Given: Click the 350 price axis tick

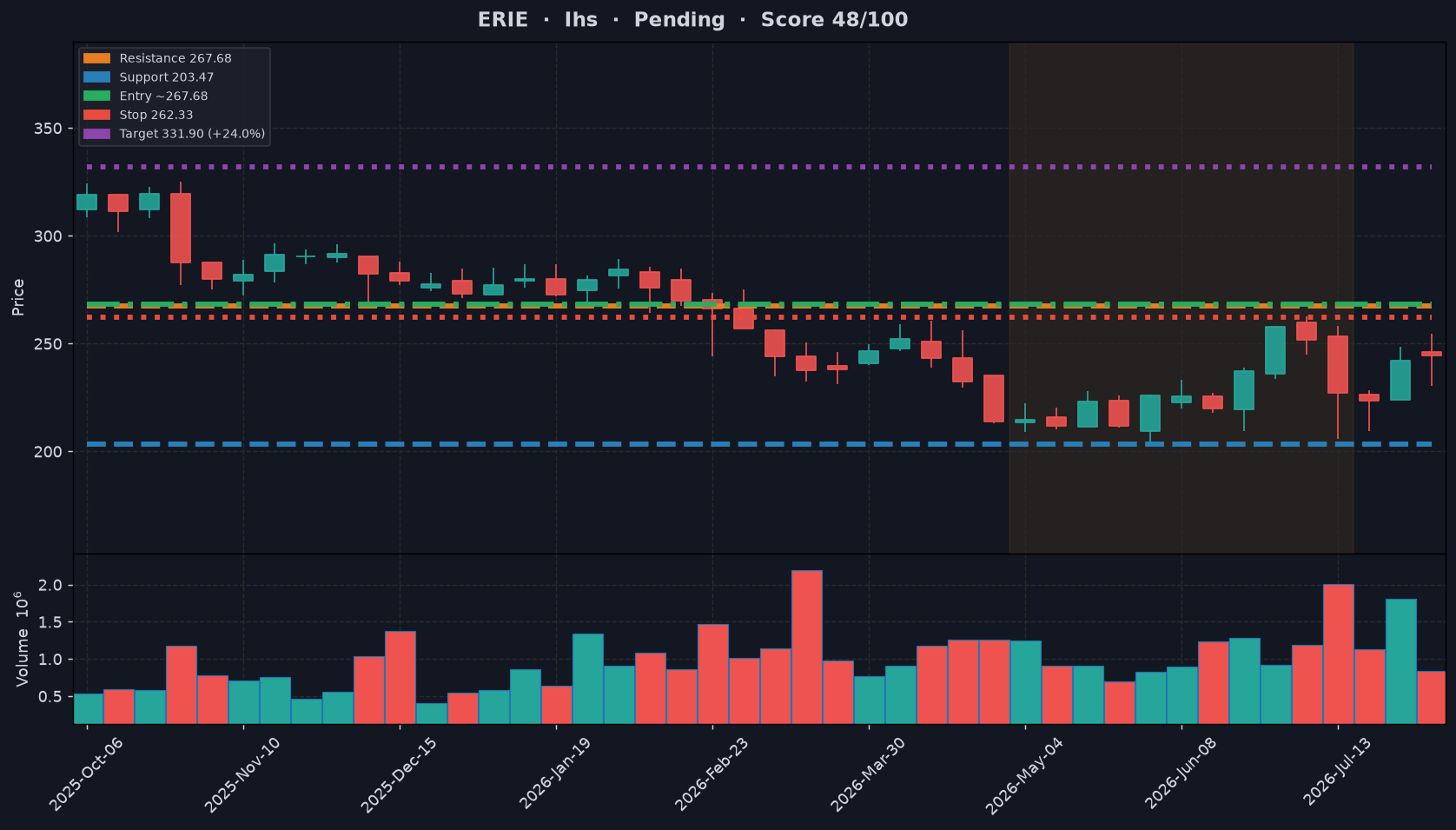Looking at the screenshot, I should (x=48, y=129).
